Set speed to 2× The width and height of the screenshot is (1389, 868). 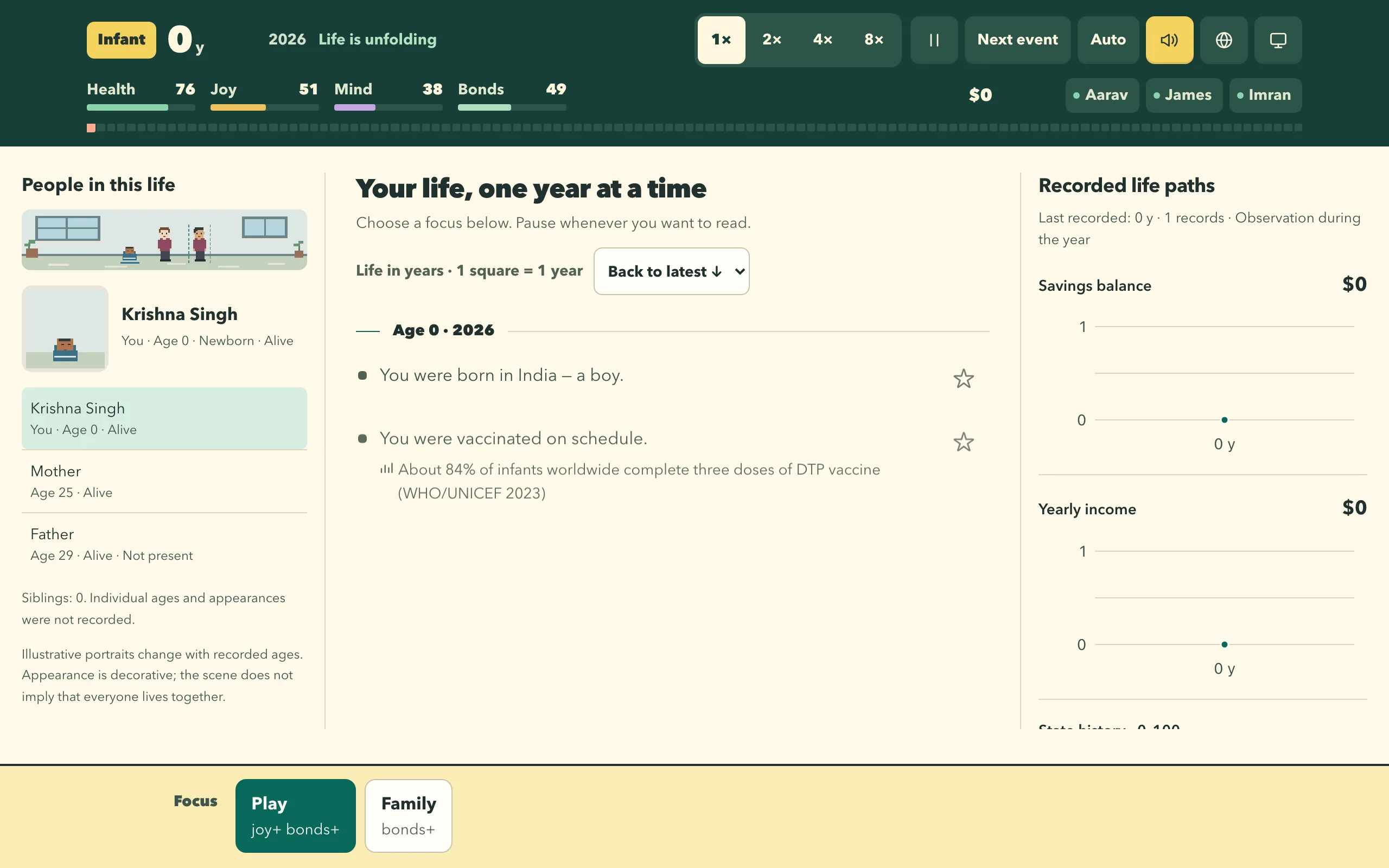pos(772,40)
